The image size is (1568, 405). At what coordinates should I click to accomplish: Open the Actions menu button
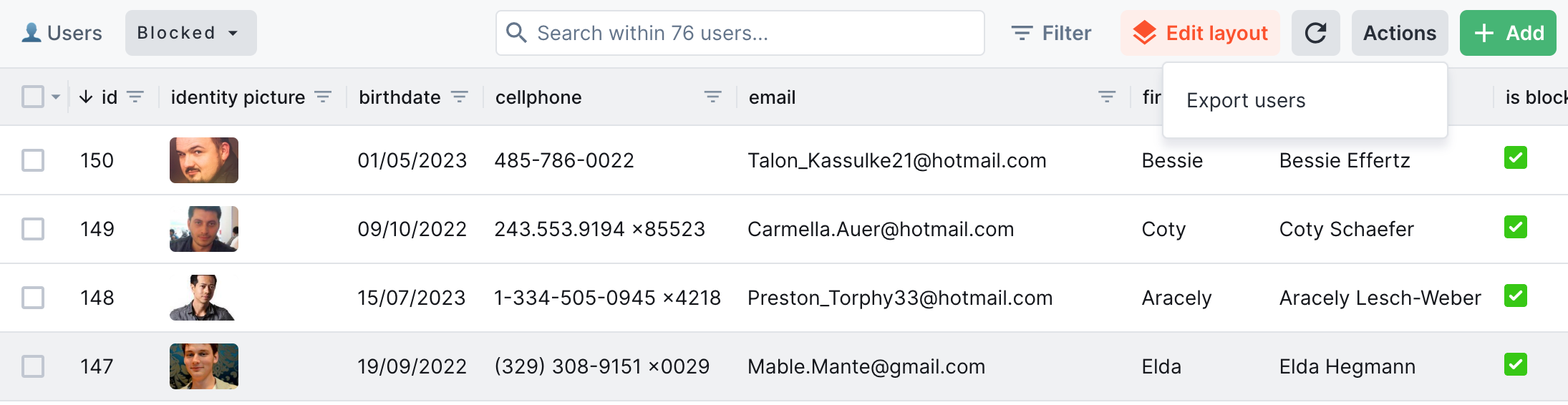point(1399,33)
